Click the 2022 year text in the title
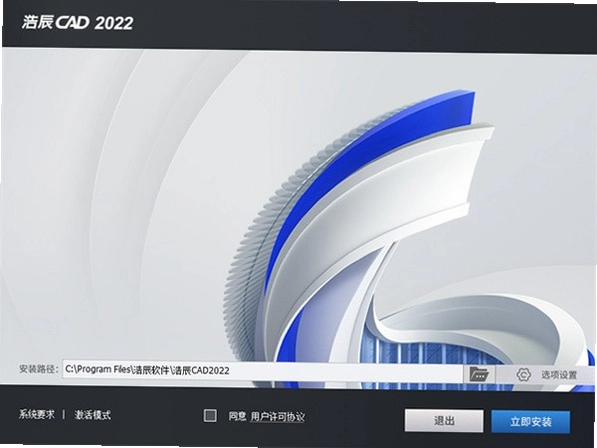 click(114, 23)
